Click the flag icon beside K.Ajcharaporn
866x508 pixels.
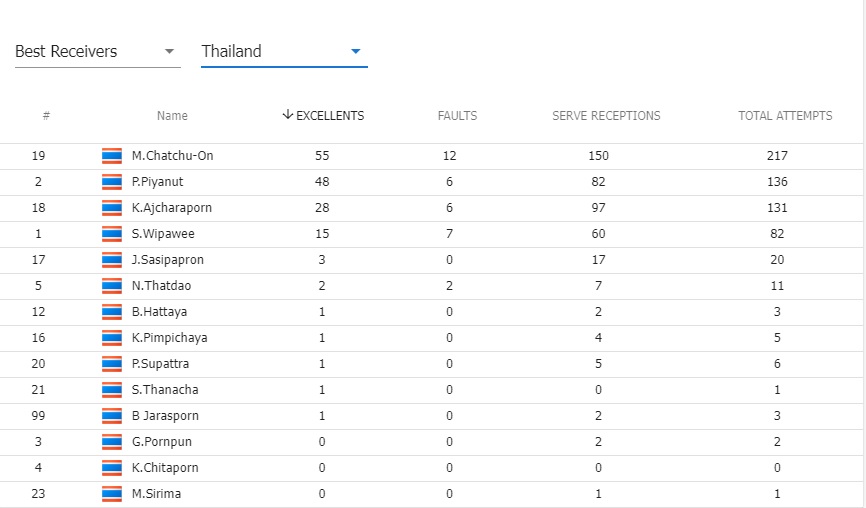pyautogui.click(x=112, y=208)
